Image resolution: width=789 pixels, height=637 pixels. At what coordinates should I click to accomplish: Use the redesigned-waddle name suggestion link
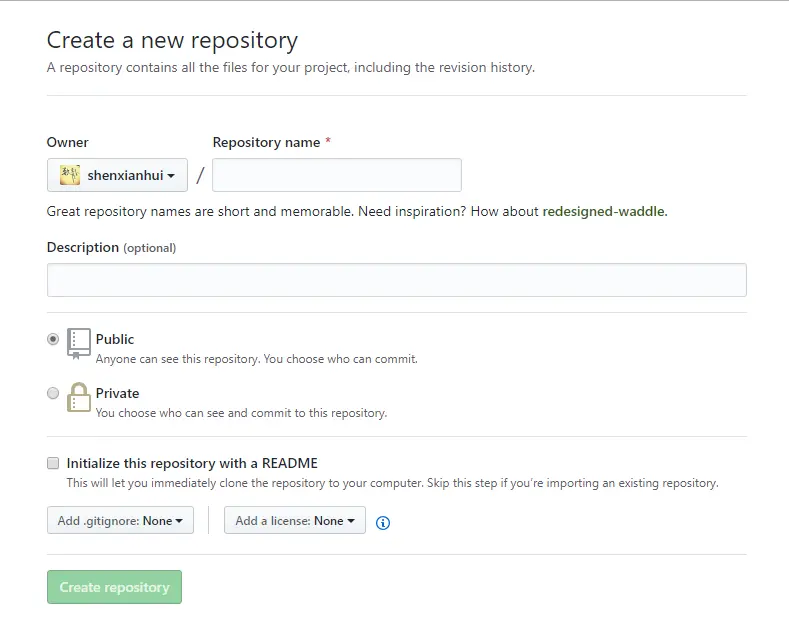coord(603,211)
